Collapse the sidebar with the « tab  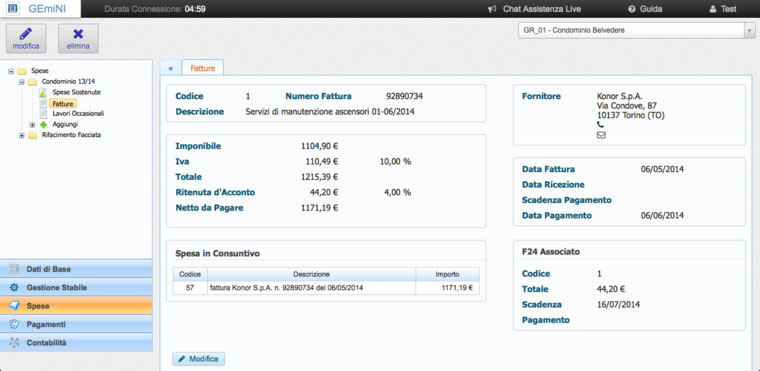point(171,68)
